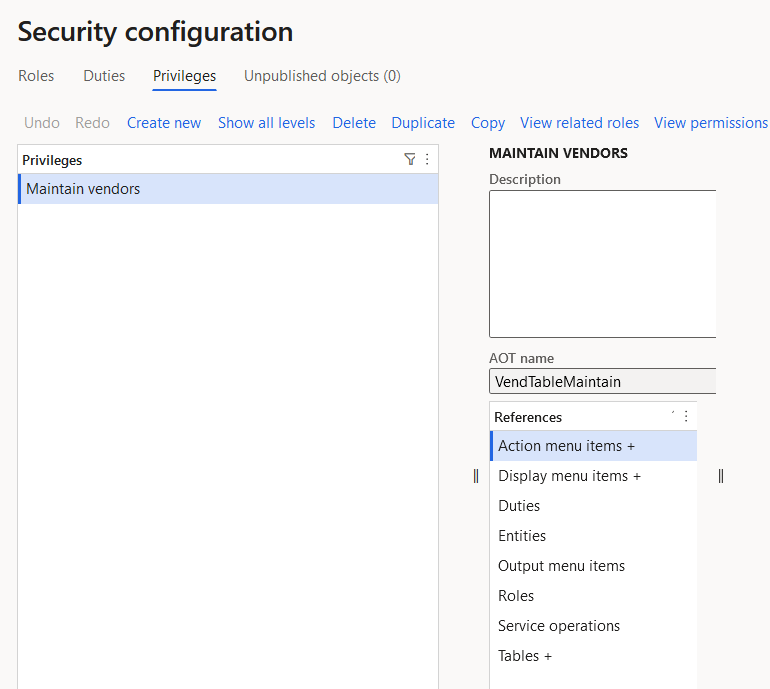Expand the Tables reference entry
This screenshot has width=770, height=689.
tap(593, 656)
